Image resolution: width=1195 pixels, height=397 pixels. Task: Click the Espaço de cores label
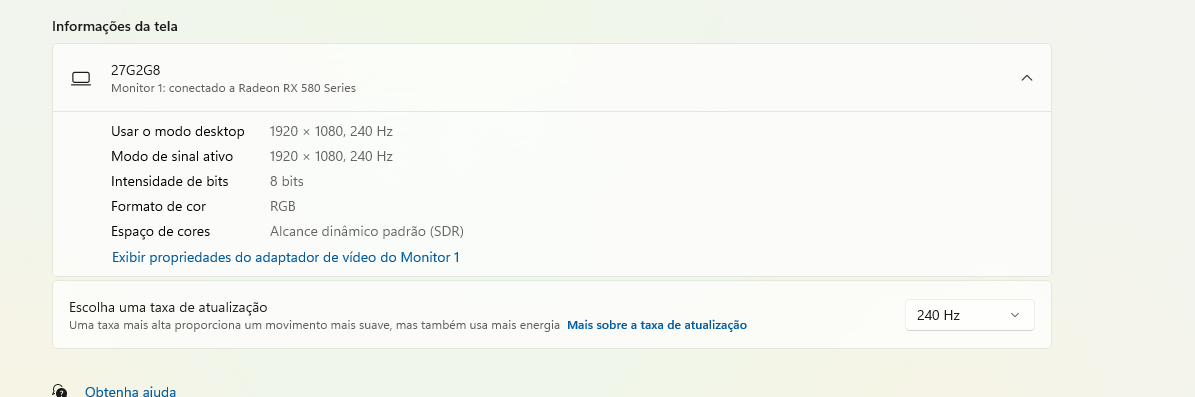click(161, 231)
